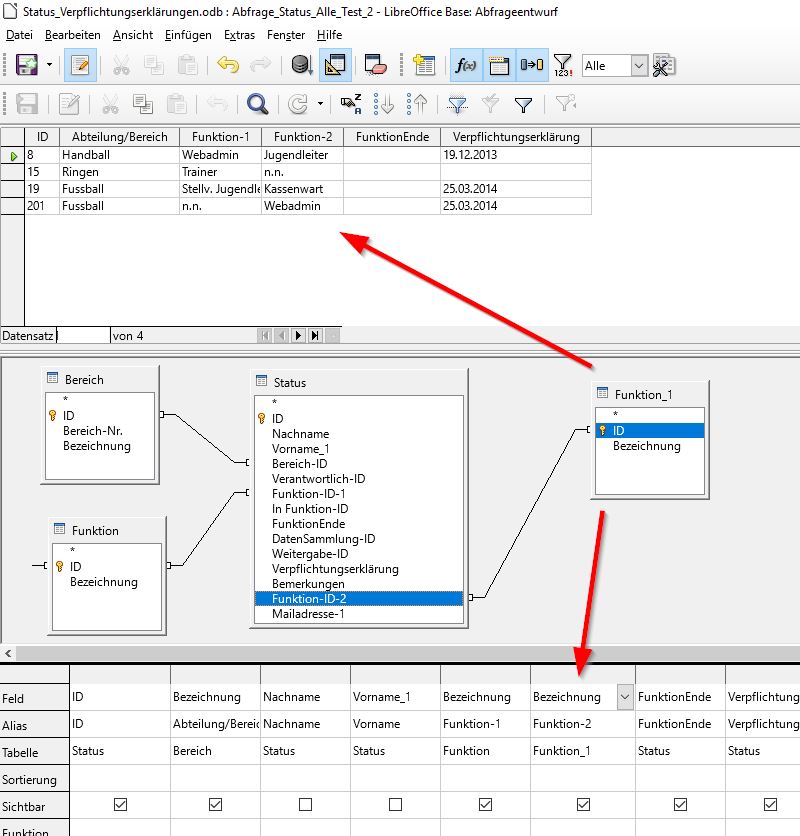Open the Hilfe menu
This screenshot has width=800, height=836.
tap(329, 35)
